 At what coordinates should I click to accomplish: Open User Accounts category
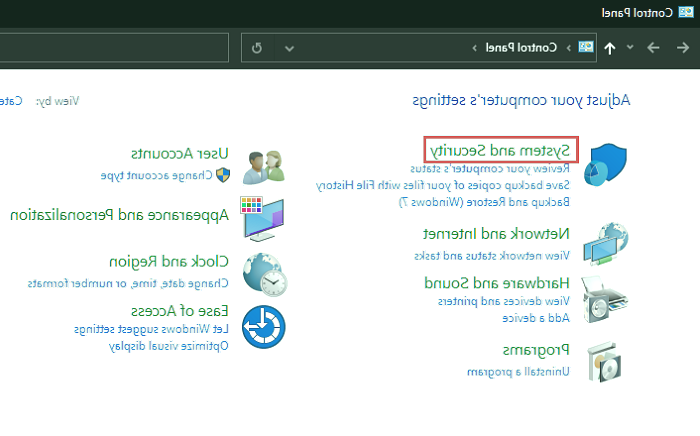point(179,154)
